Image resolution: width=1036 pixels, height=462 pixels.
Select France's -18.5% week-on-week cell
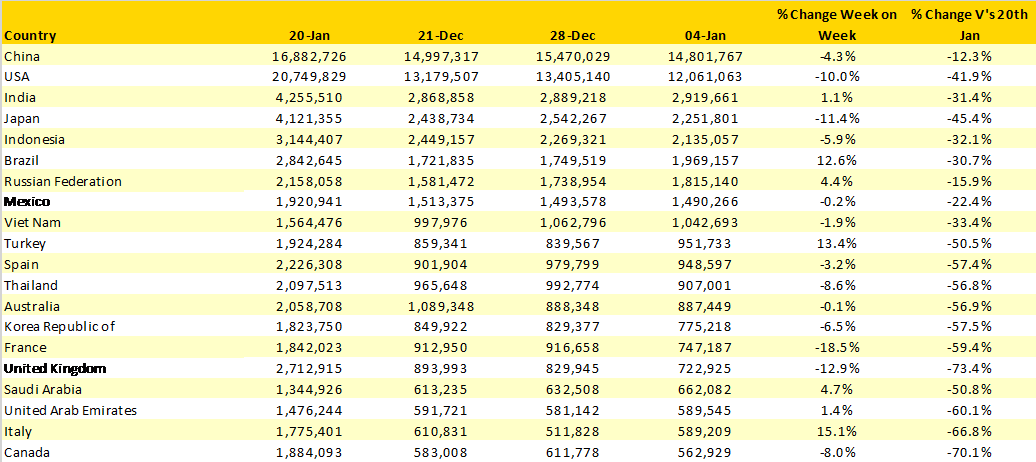pyautogui.click(x=836, y=348)
